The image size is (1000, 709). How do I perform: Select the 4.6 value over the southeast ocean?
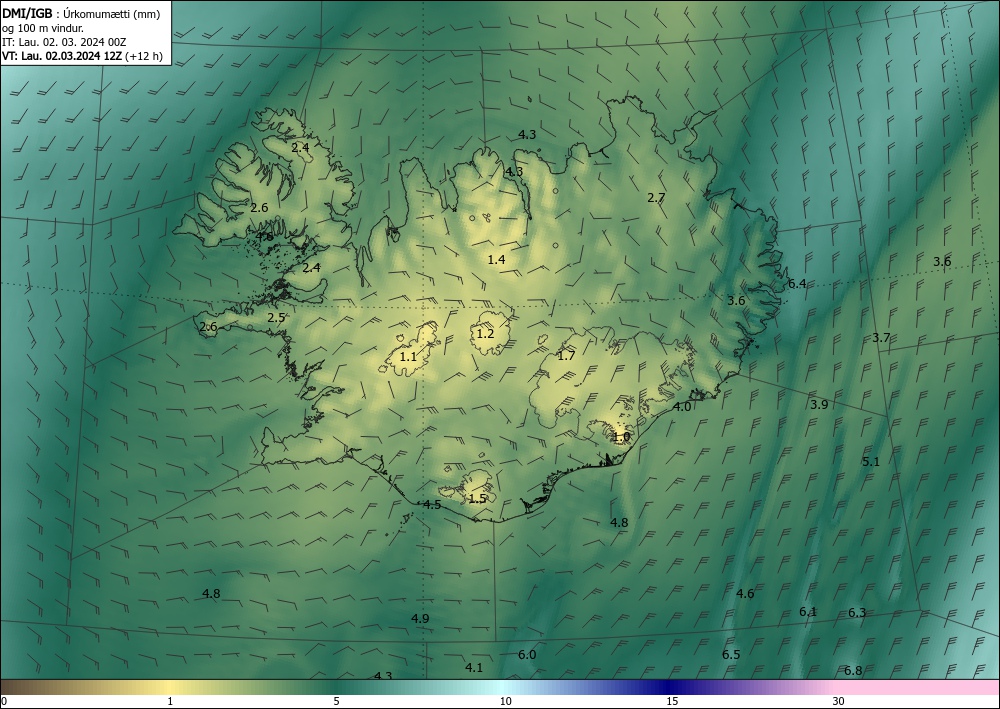(746, 594)
